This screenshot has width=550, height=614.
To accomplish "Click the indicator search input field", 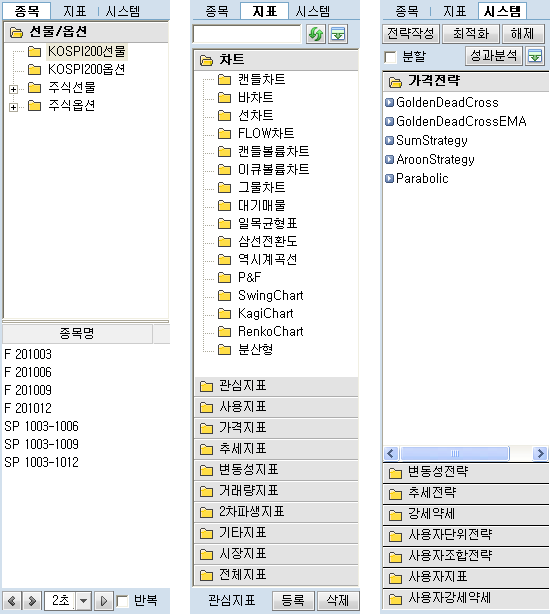I will coord(247,34).
